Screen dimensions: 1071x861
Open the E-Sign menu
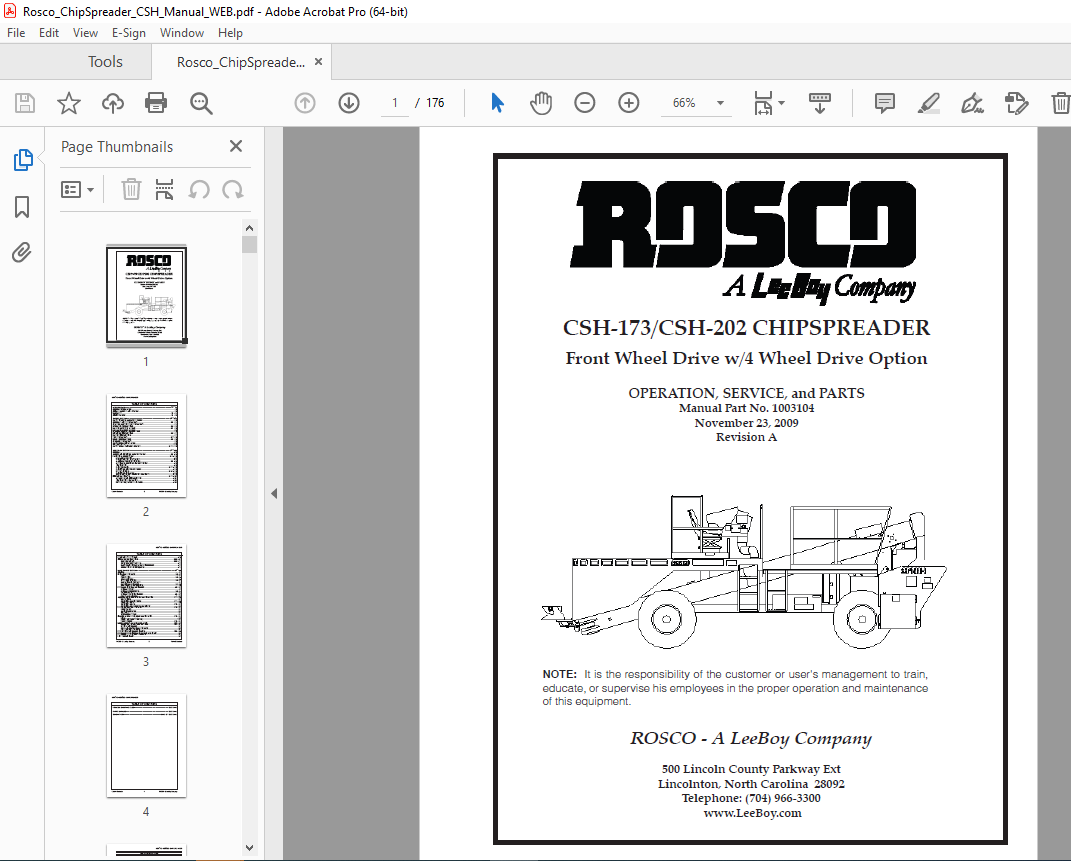128,33
